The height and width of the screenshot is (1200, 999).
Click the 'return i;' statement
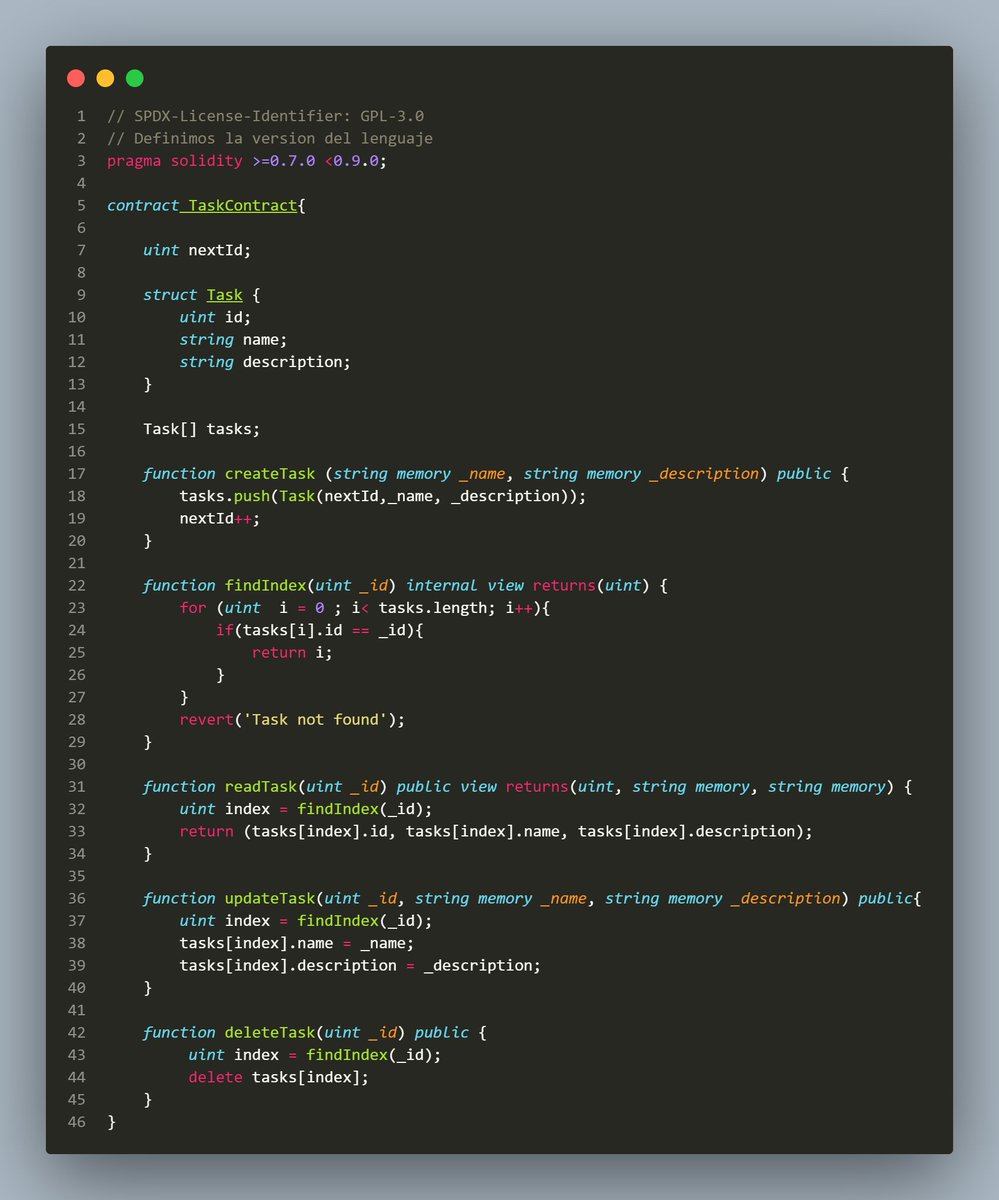coord(292,652)
